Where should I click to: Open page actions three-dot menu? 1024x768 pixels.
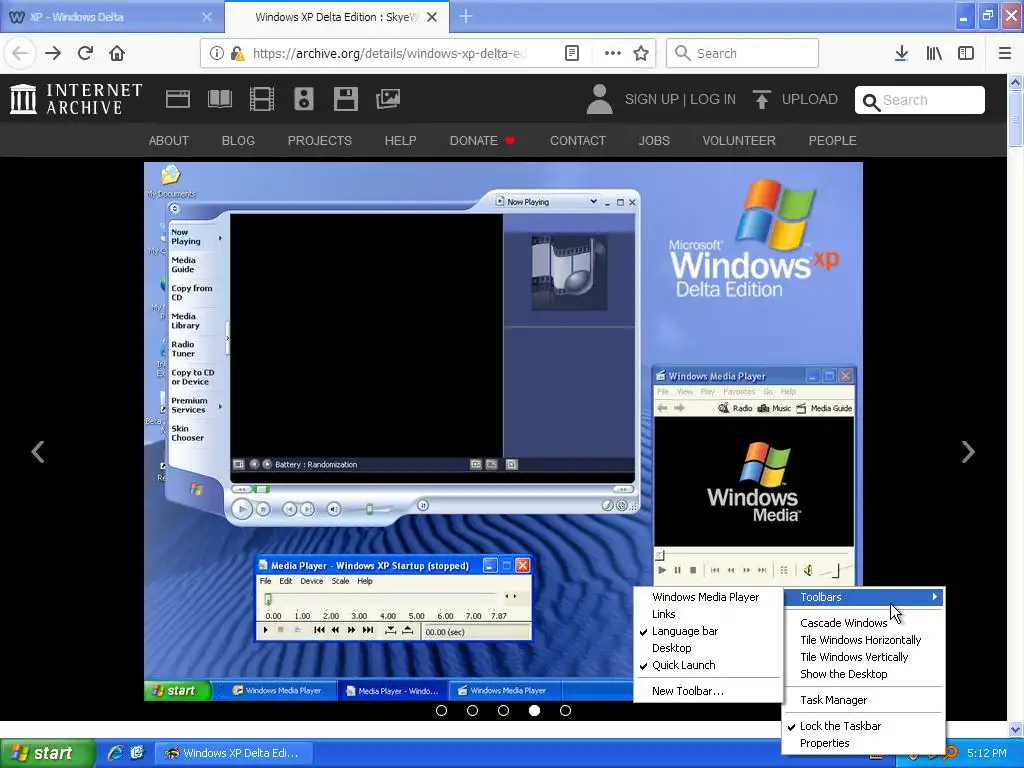[x=613, y=53]
